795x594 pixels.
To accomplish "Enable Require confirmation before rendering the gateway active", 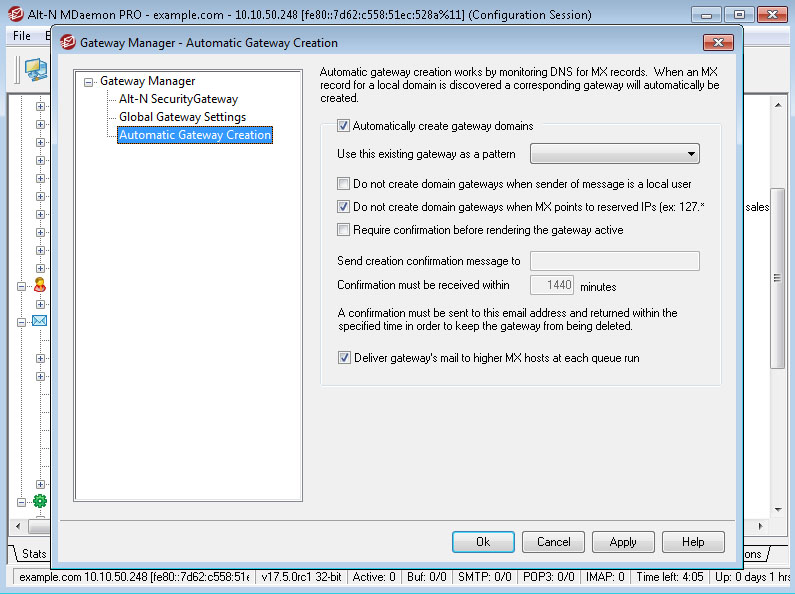I will pyautogui.click(x=343, y=230).
